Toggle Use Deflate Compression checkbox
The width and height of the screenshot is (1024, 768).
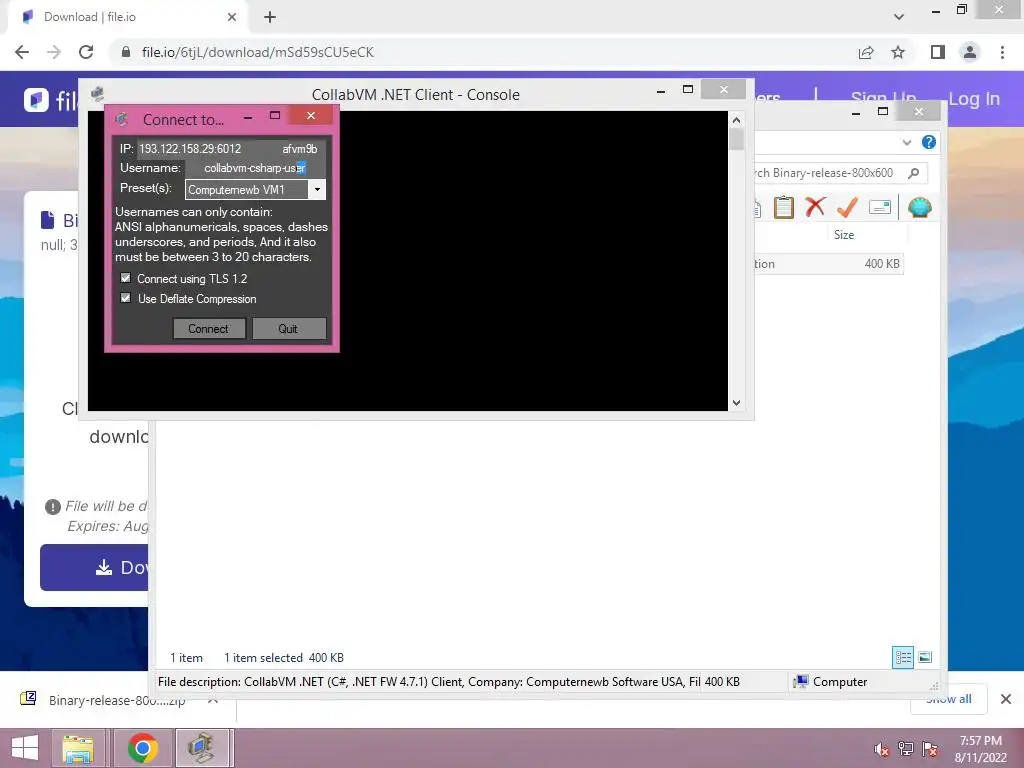[x=125, y=298]
